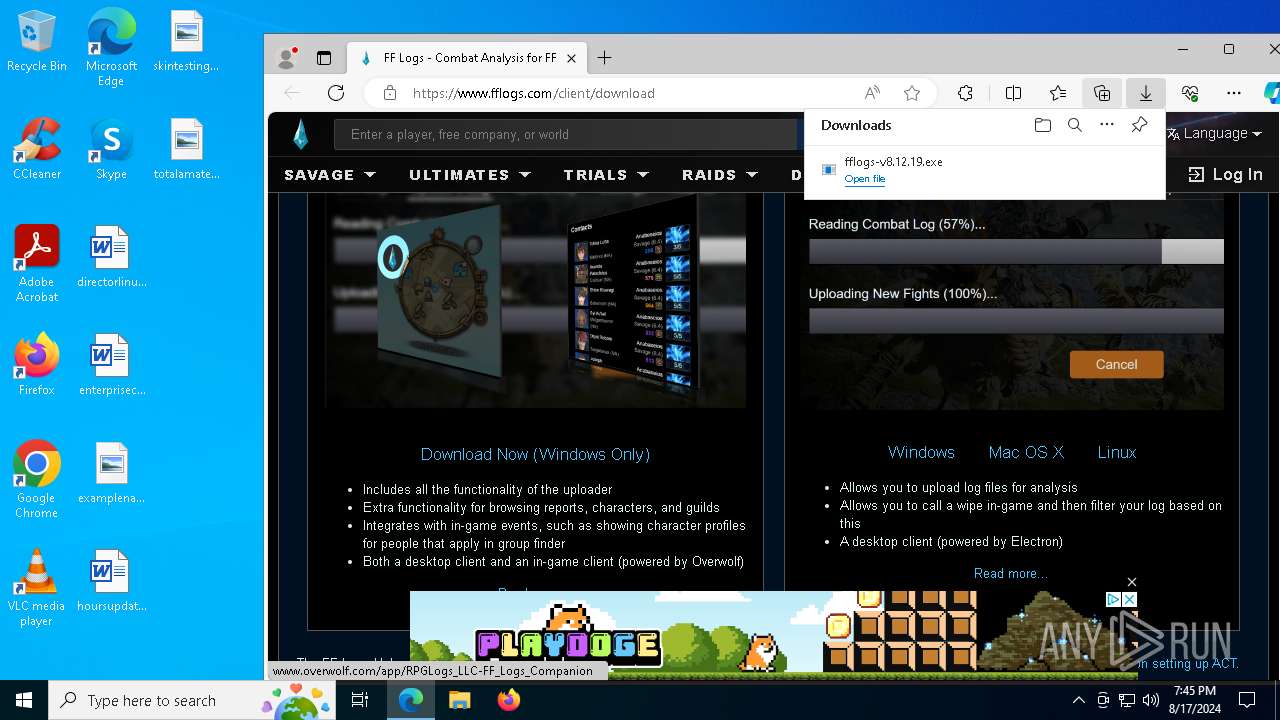Open Recycle Bin desktop icon
The image size is (1280, 720).
coord(37,42)
